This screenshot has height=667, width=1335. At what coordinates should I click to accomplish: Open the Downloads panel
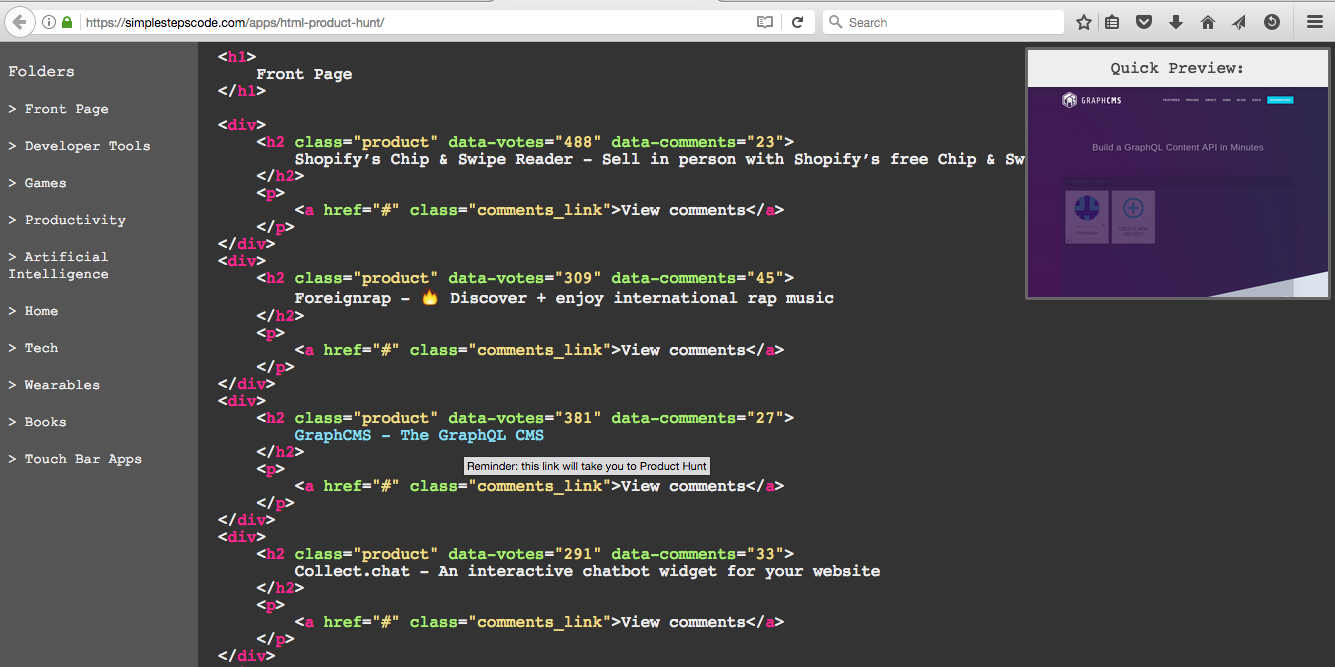[1175, 21]
